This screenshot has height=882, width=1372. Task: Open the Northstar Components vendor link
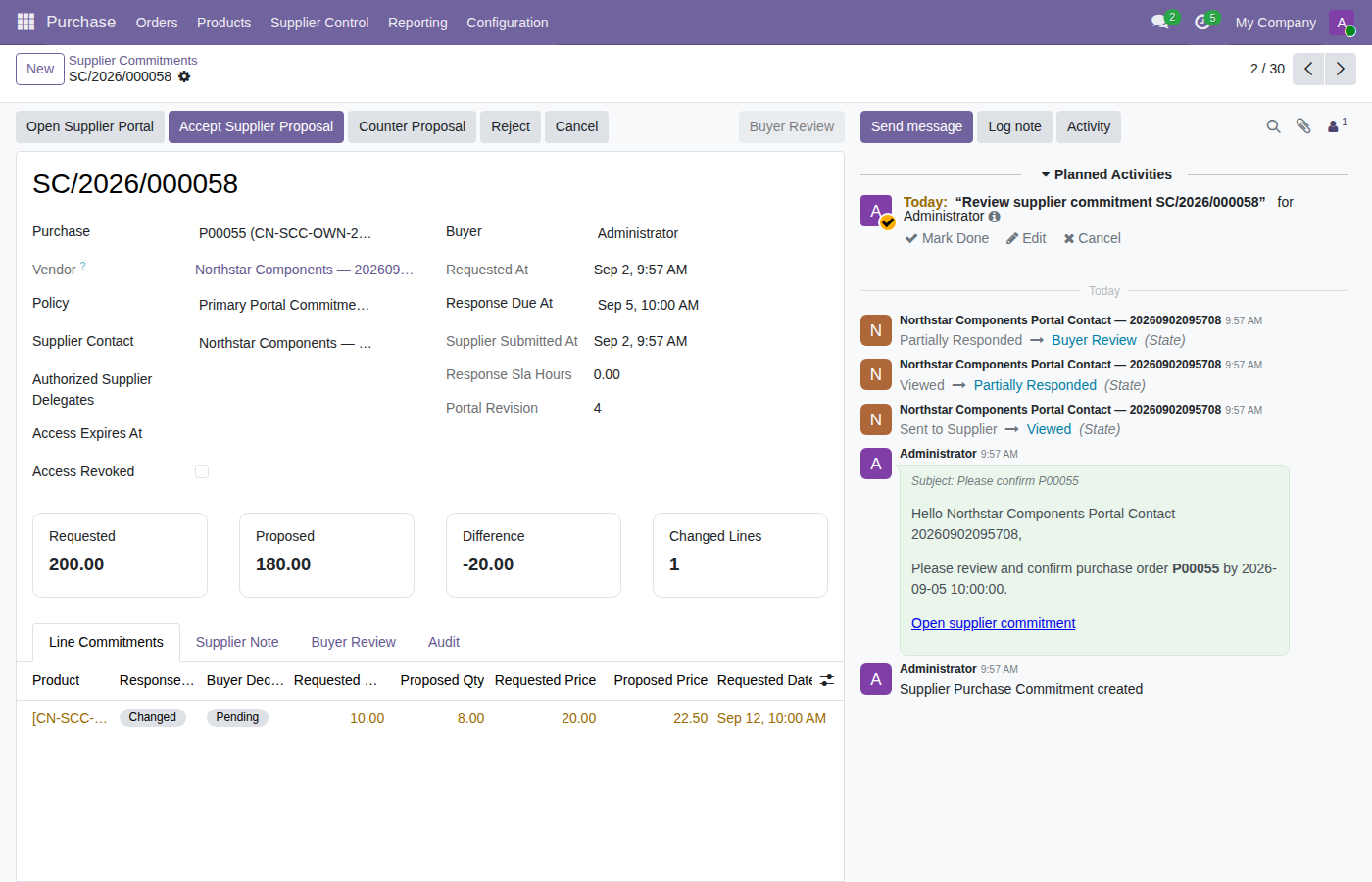304,269
